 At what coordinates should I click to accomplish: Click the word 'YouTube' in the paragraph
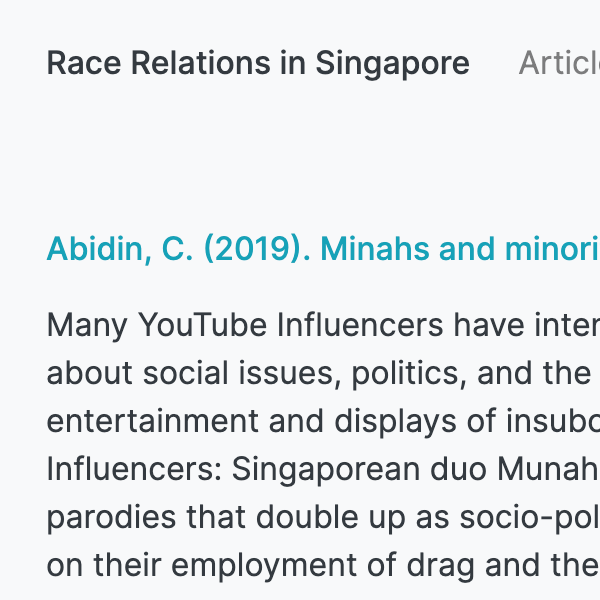(x=202, y=325)
